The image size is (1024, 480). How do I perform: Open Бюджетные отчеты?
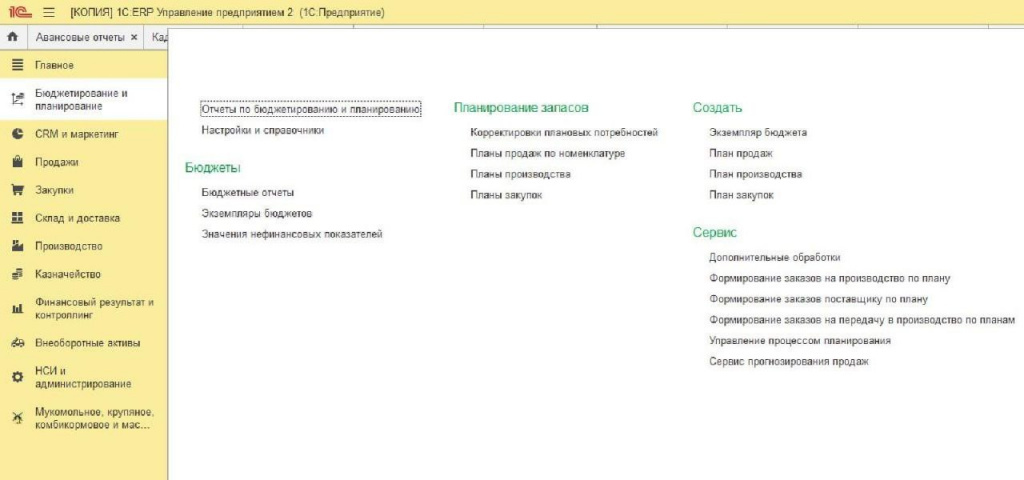(x=248, y=193)
